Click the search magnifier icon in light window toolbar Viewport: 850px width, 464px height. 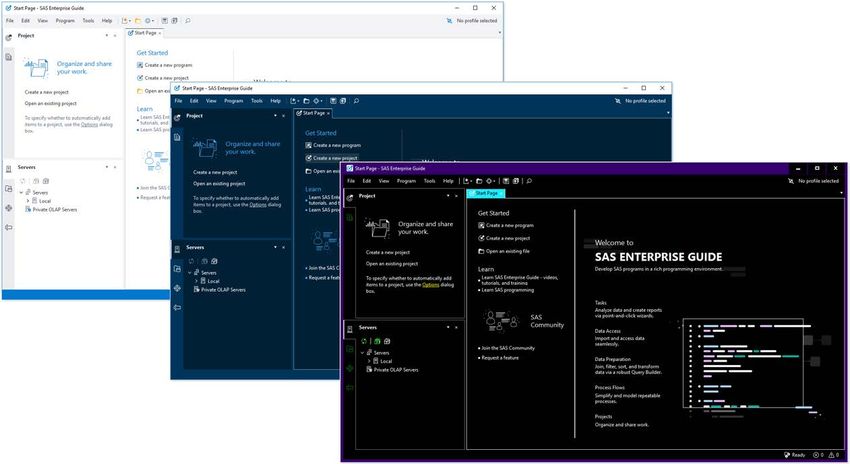click(x=188, y=21)
